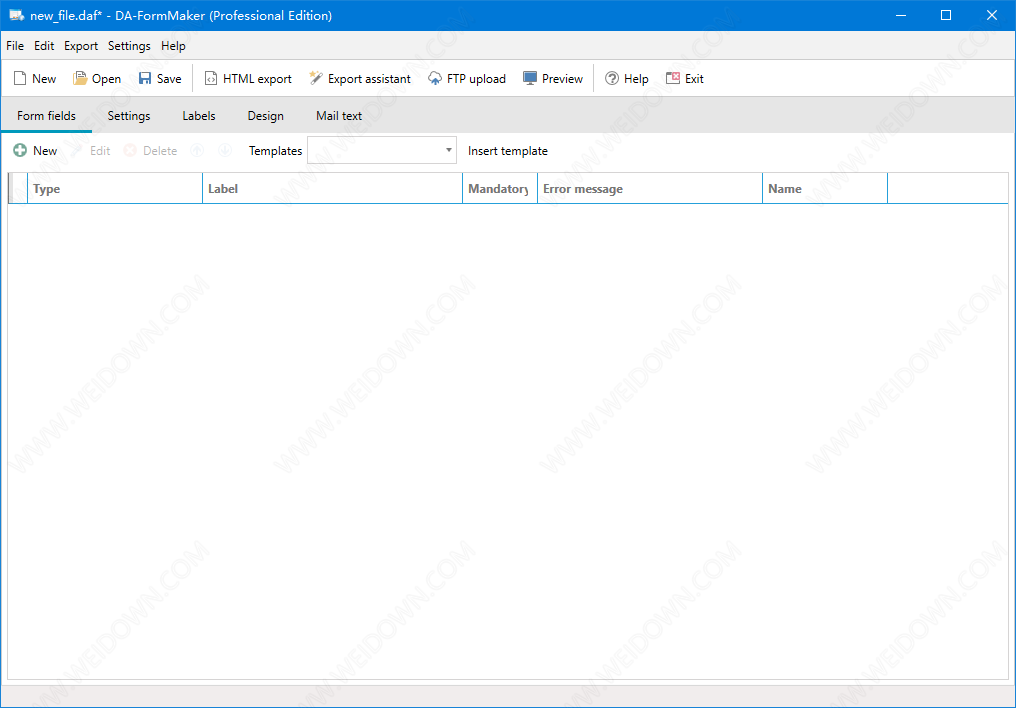1016x708 pixels.
Task: Click the Insert template button
Action: (x=507, y=151)
